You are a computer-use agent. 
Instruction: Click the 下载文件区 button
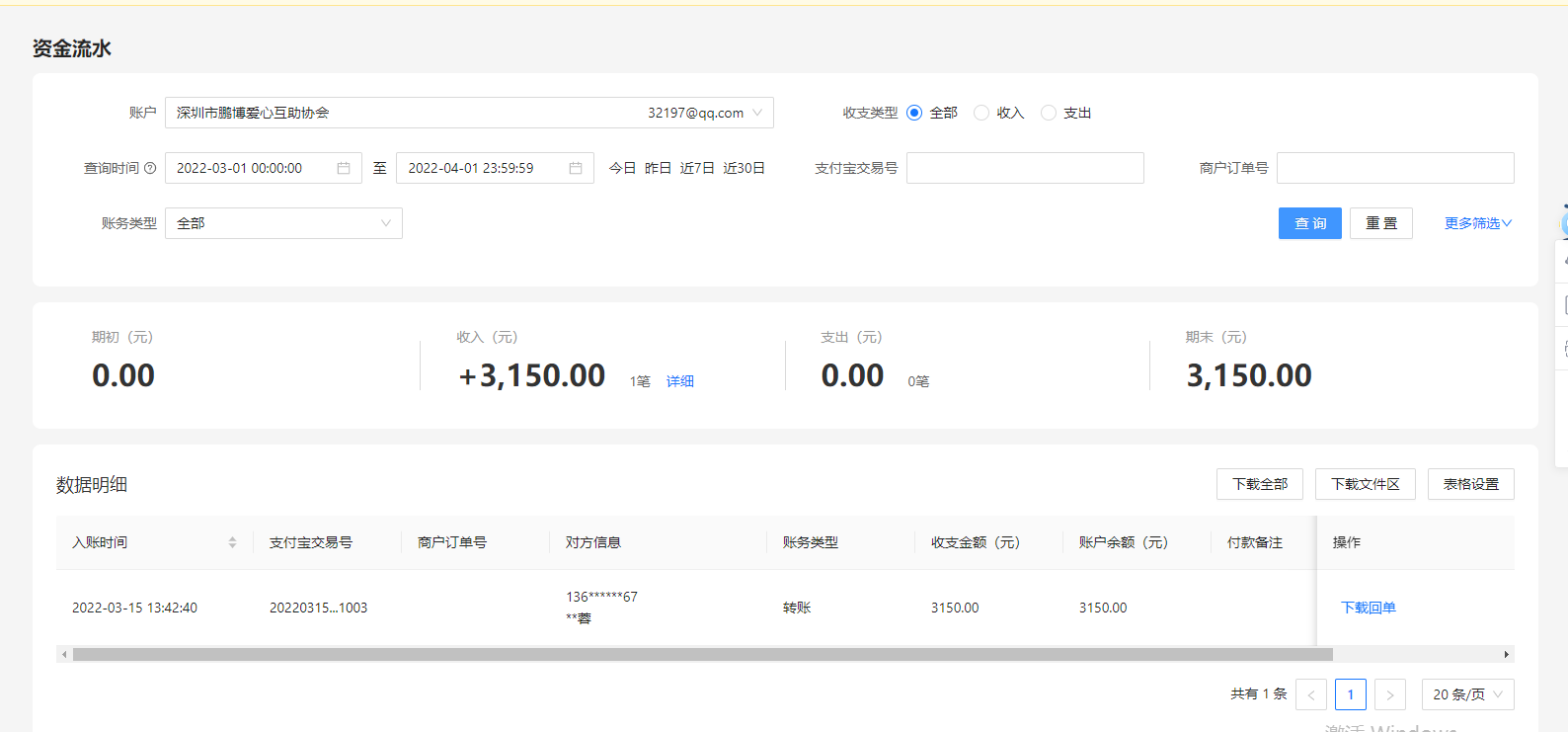click(1366, 484)
